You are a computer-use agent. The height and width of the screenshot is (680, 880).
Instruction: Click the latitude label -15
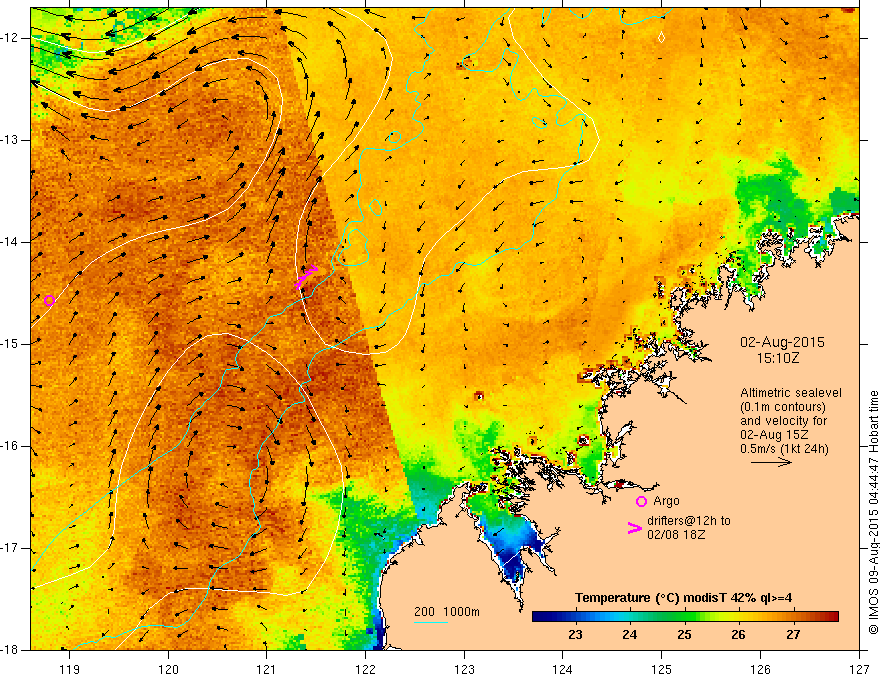click(10, 344)
